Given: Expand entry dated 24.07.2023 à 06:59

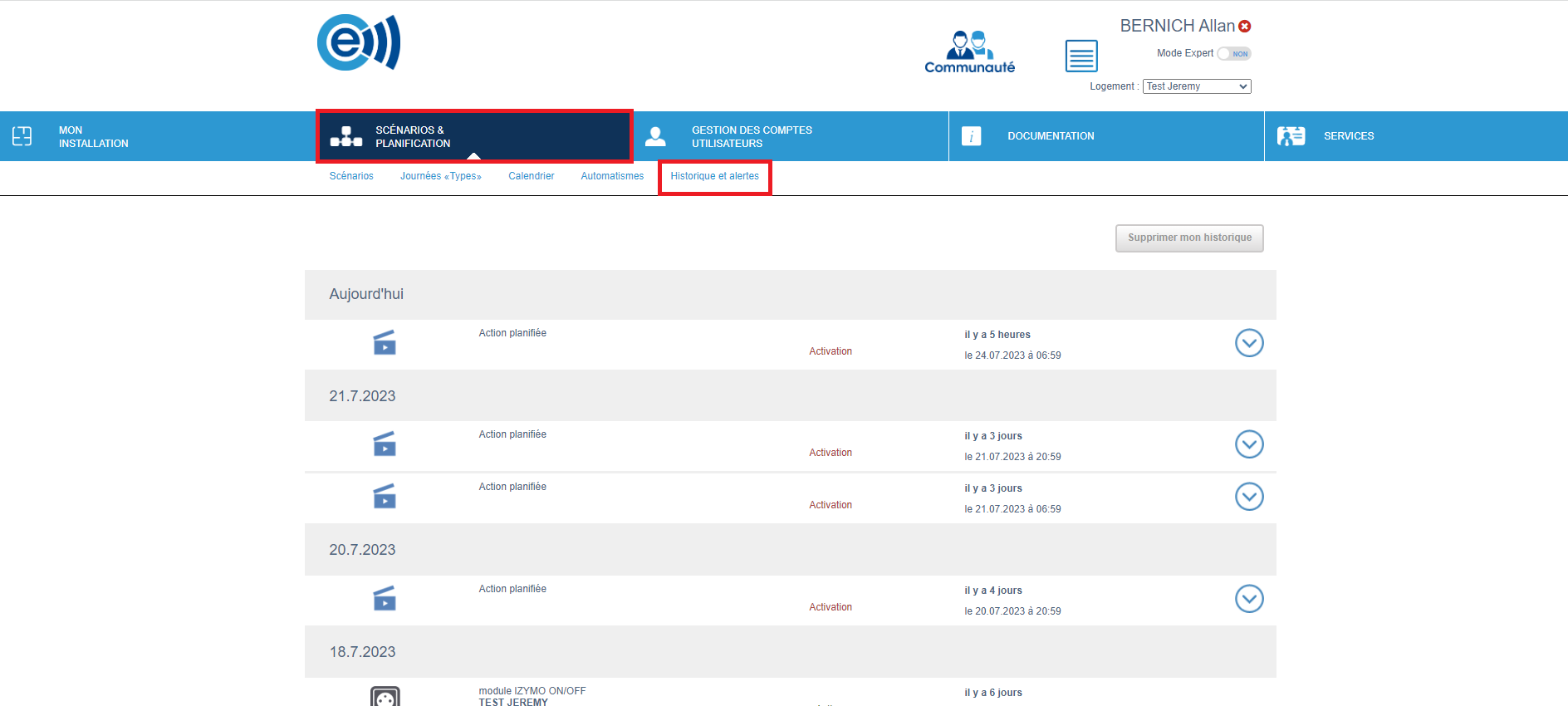Looking at the screenshot, I should click(1249, 343).
